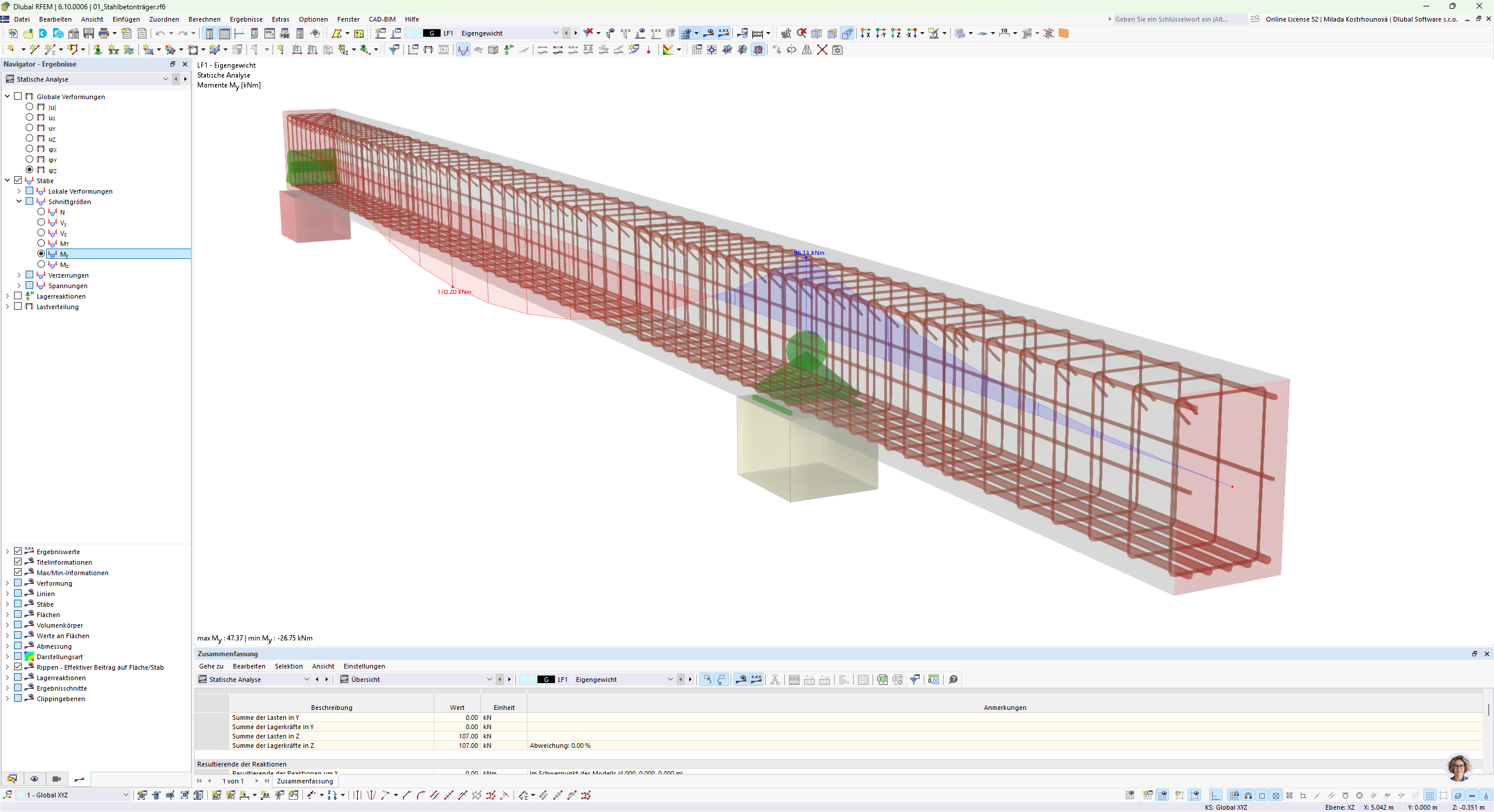Image resolution: width=1494 pixels, height=812 pixels.
Task: Click the undo arrow icon
Action: click(x=159, y=33)
